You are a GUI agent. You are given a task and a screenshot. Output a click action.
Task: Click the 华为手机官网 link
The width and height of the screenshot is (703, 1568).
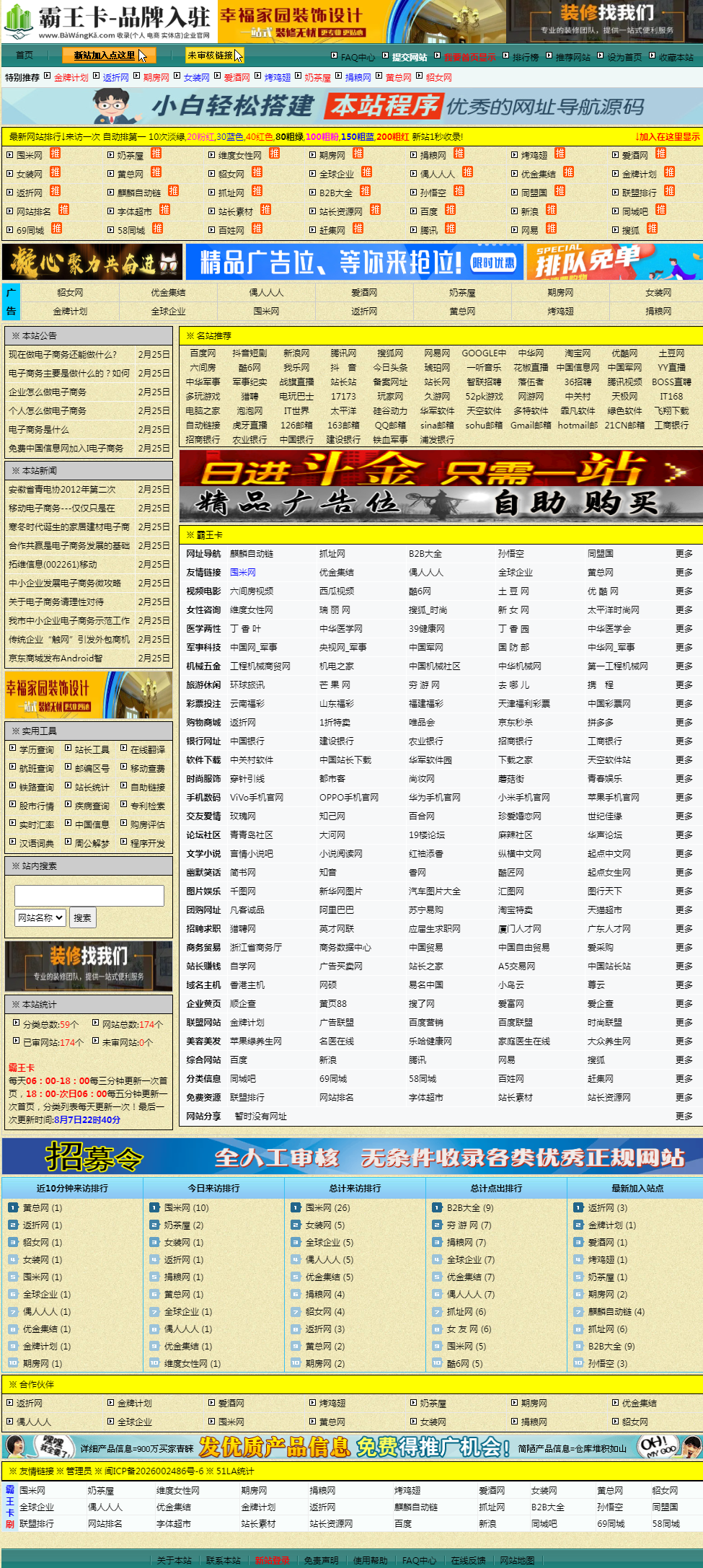coord(433,798)
